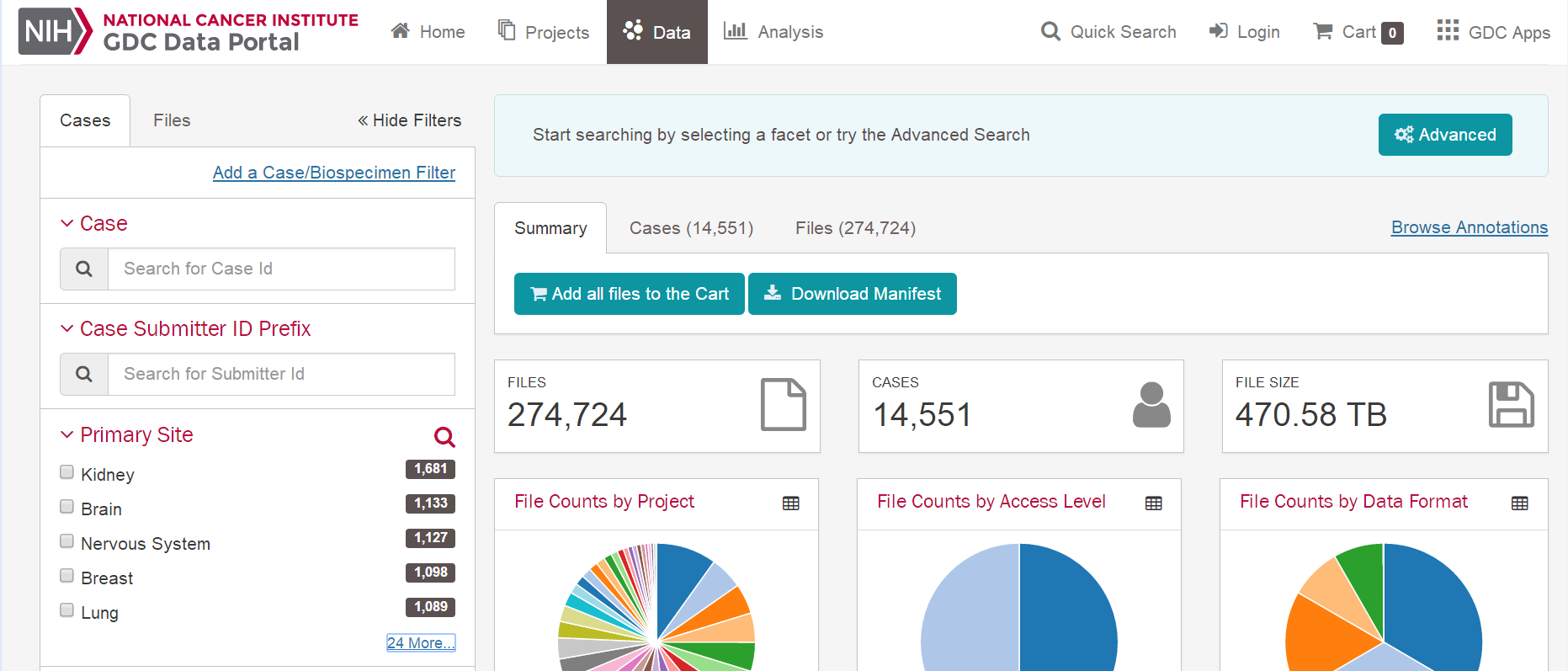
Task: Collapse the Case facet section
Action: [x=93, y=223]
